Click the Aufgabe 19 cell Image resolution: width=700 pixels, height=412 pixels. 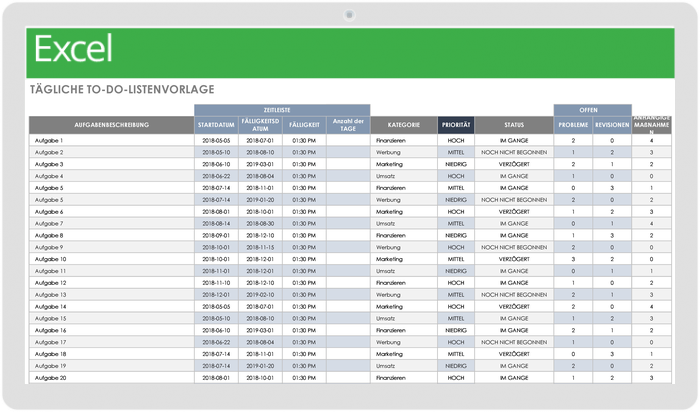(x=112, y=366)
